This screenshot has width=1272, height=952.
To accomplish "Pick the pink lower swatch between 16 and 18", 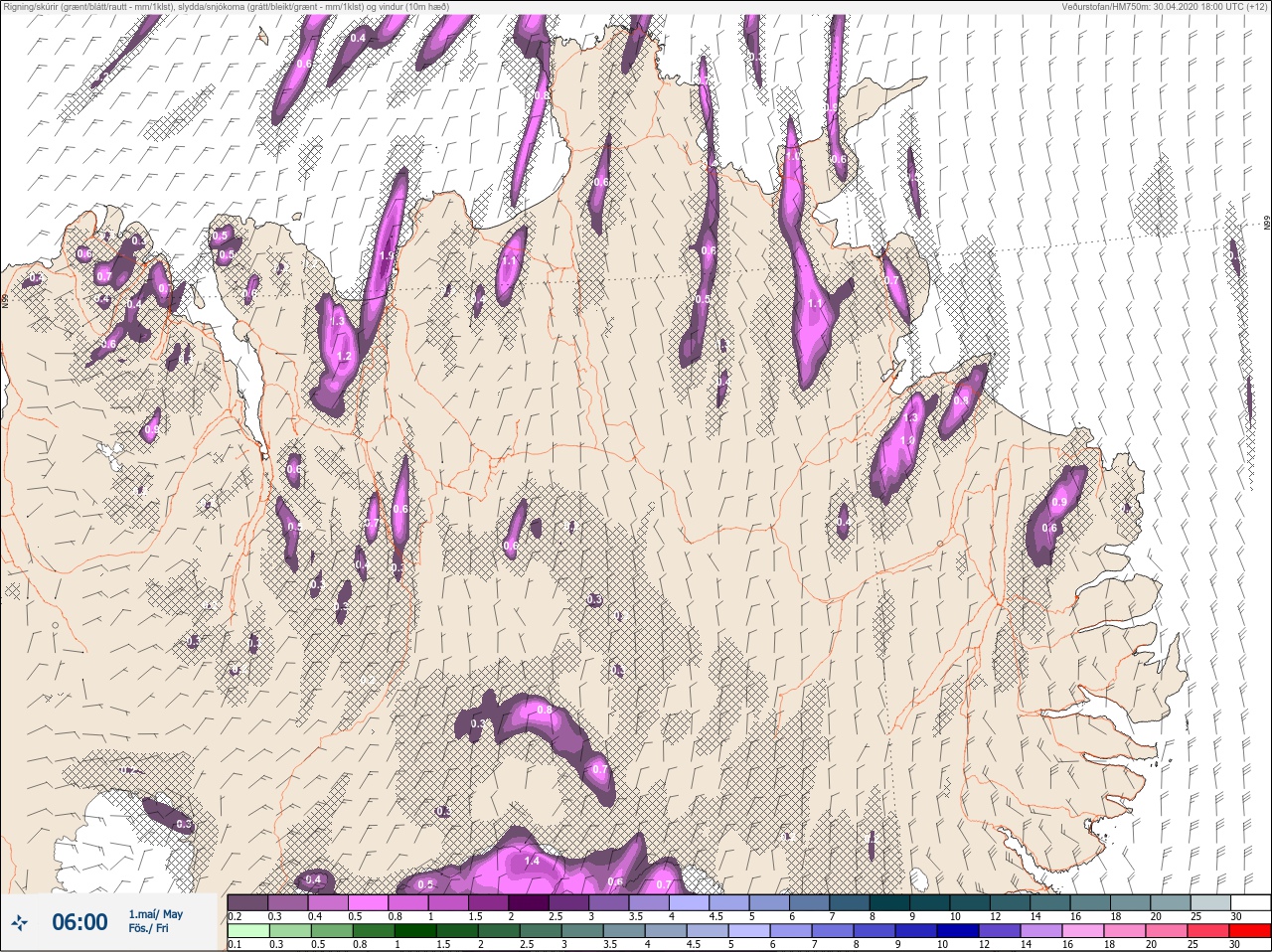I will tap(1085, 931).
